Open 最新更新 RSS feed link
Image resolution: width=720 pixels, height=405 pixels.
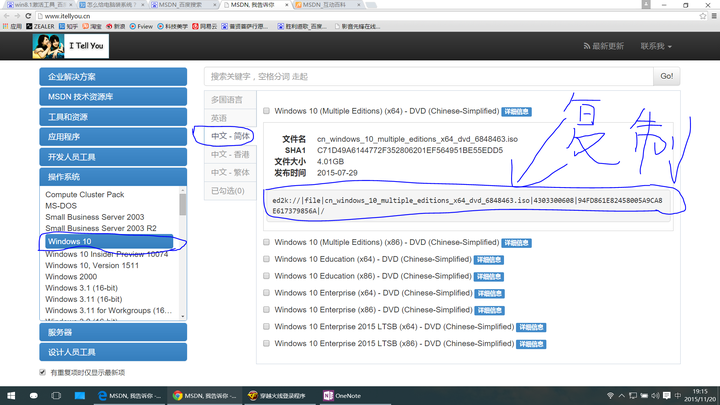(x=603, y=46)
